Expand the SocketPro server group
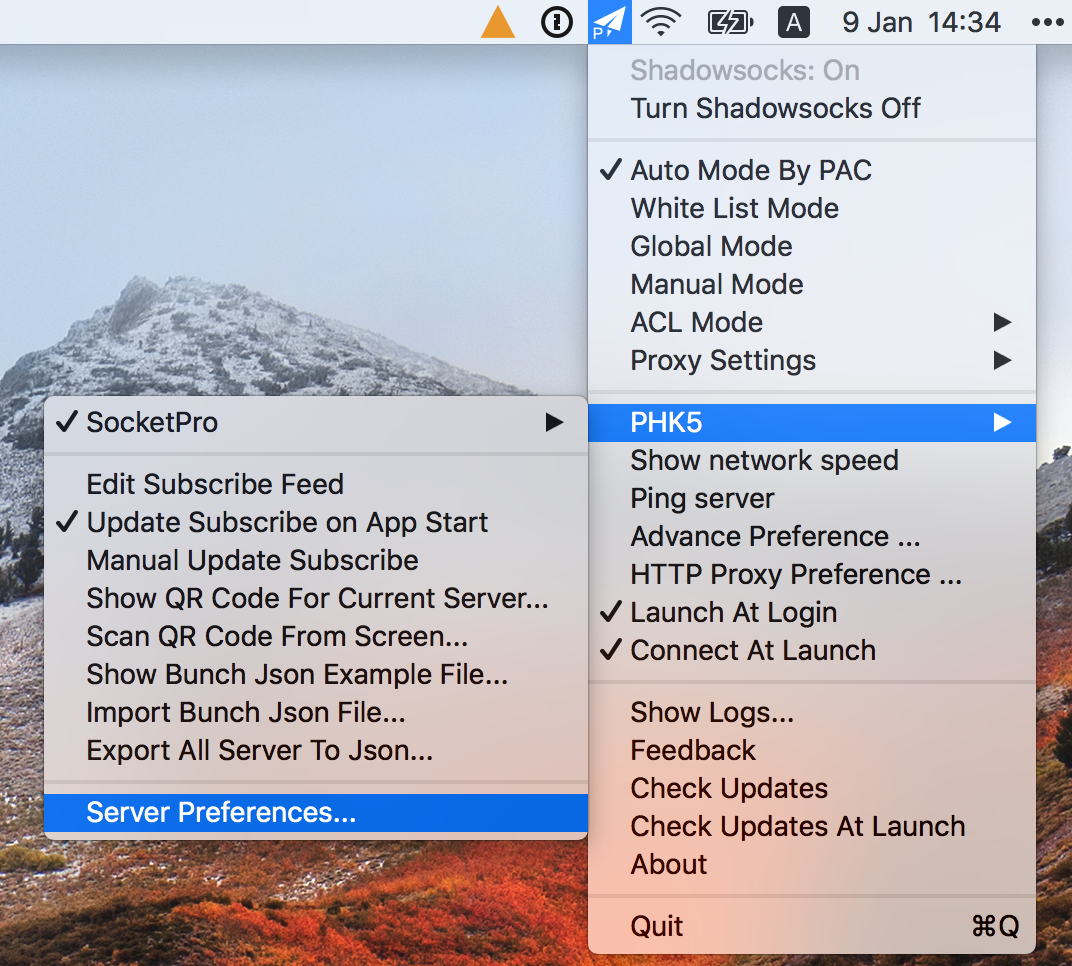The width and height of the screenshot is (1072, 966). (316, 422)
